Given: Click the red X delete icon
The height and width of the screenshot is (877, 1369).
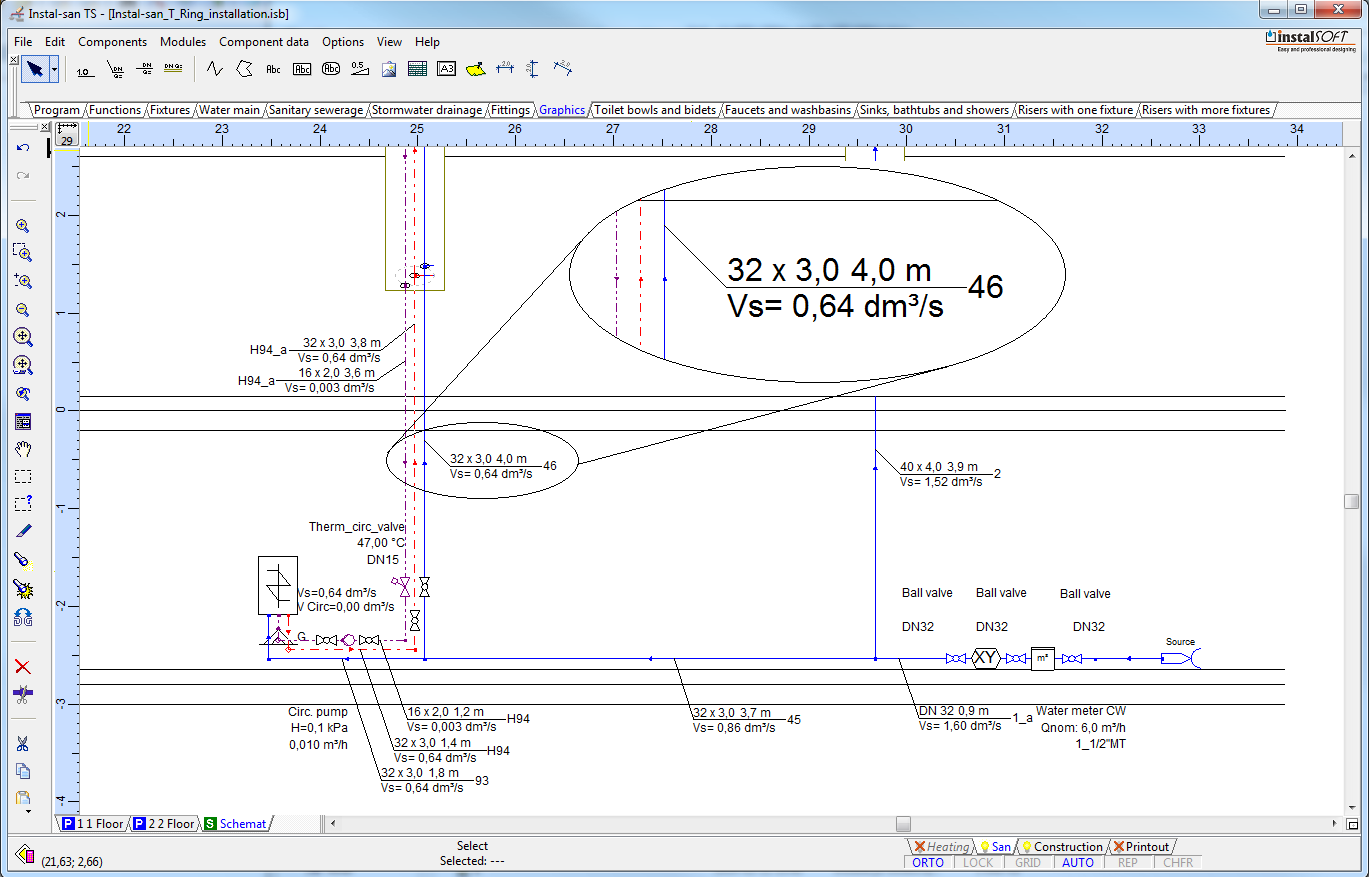Looking at the screenshot, I should tap(23, 667).
